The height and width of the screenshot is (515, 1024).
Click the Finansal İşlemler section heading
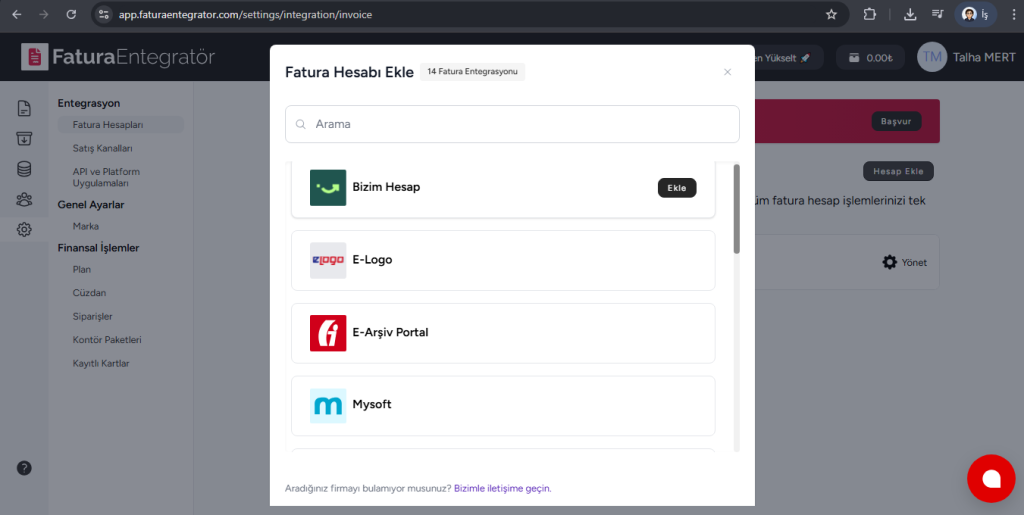coord(98,248)
